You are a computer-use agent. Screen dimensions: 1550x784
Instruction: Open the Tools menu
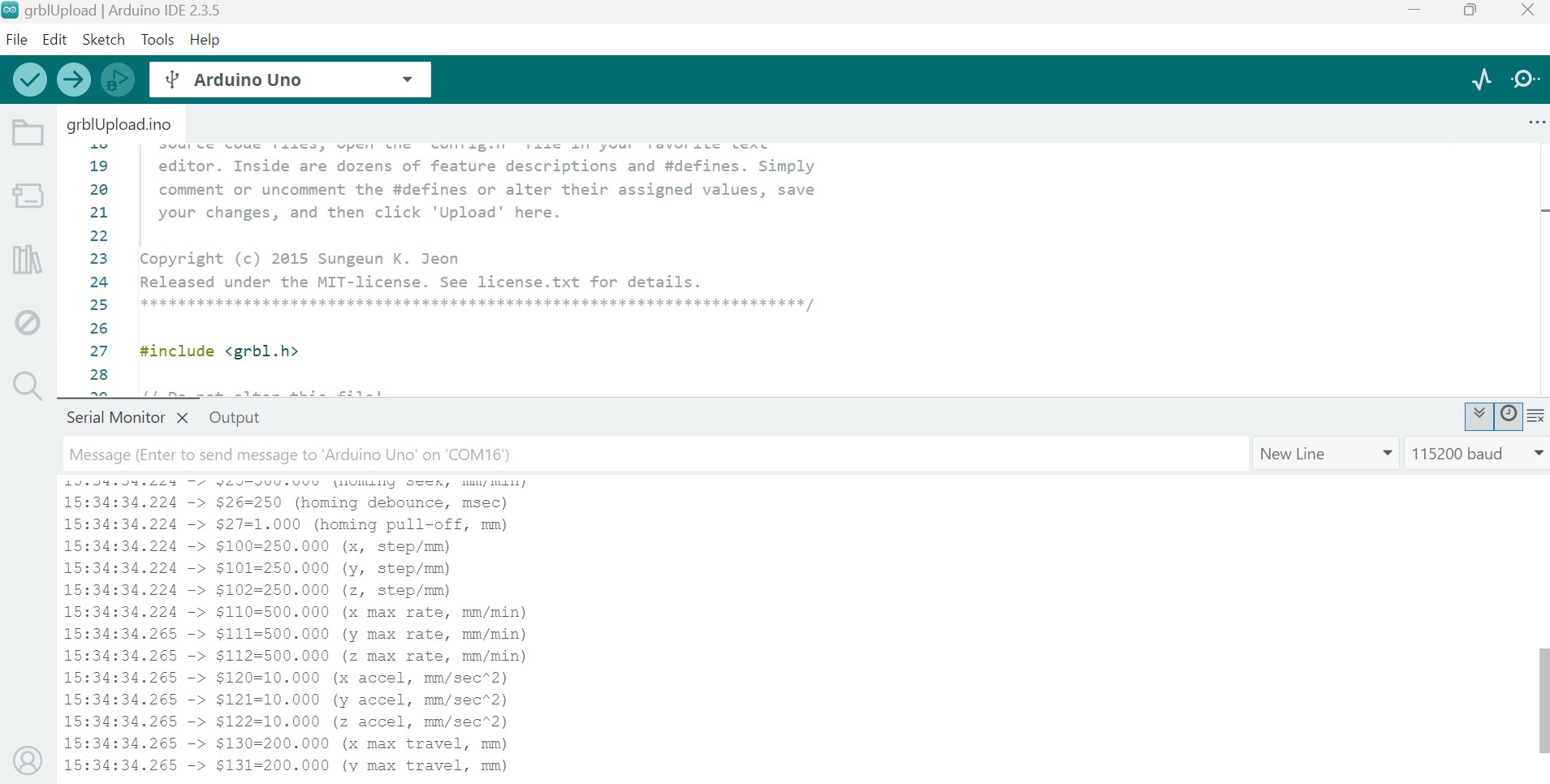coord(158,39)
